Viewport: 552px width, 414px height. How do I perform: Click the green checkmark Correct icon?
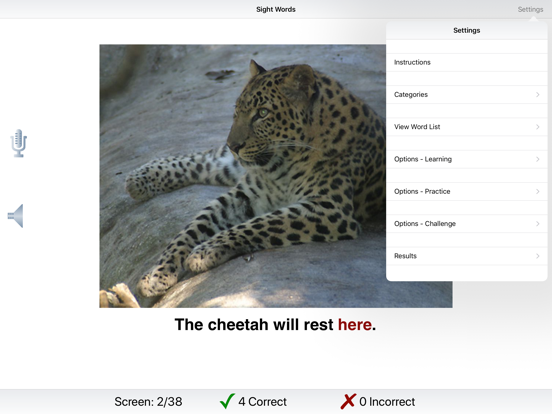coord(227,401)
